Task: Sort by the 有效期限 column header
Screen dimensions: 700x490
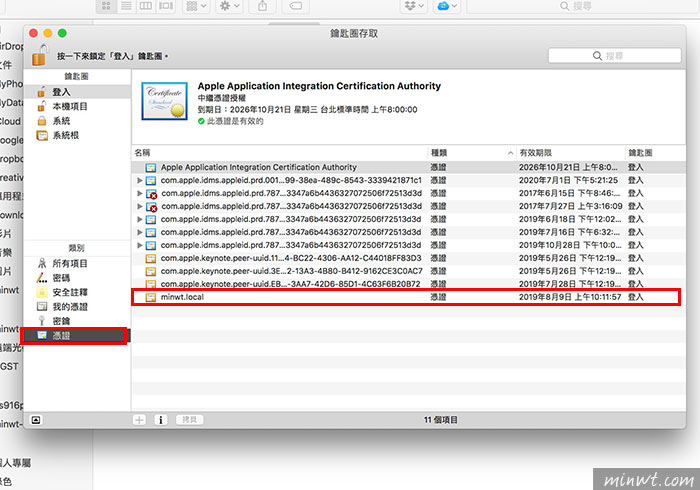Action: (570, 153)
